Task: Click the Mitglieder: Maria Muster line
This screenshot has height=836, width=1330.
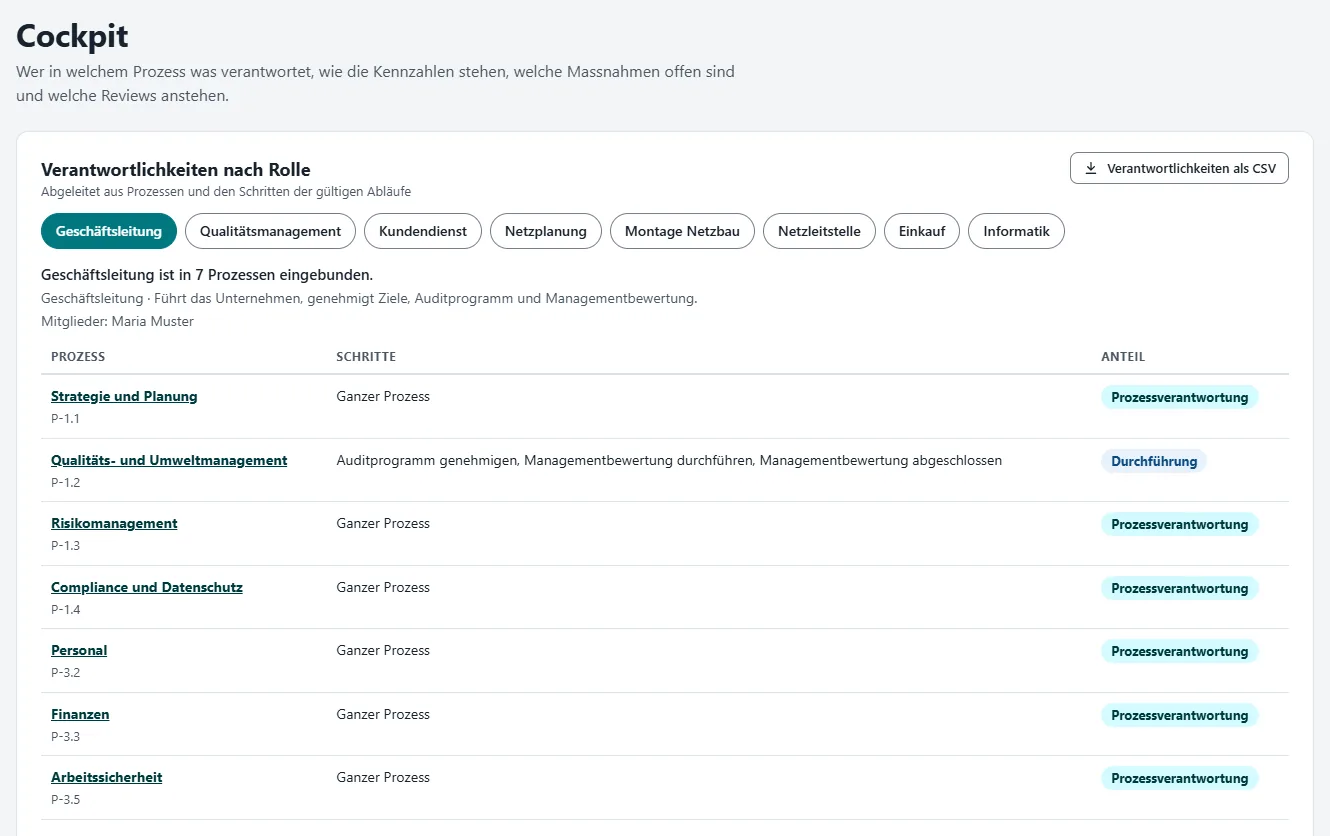Action: (117, 321)
